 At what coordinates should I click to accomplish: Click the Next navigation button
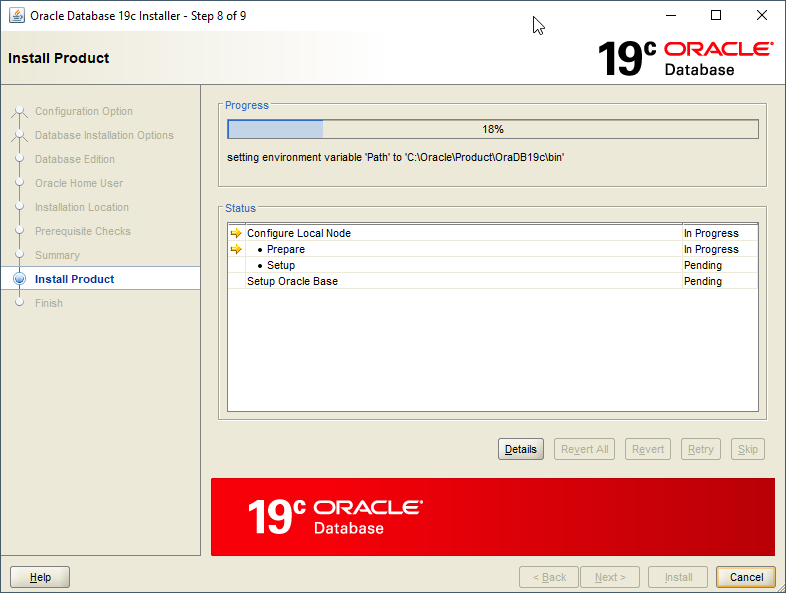[610, 577]
